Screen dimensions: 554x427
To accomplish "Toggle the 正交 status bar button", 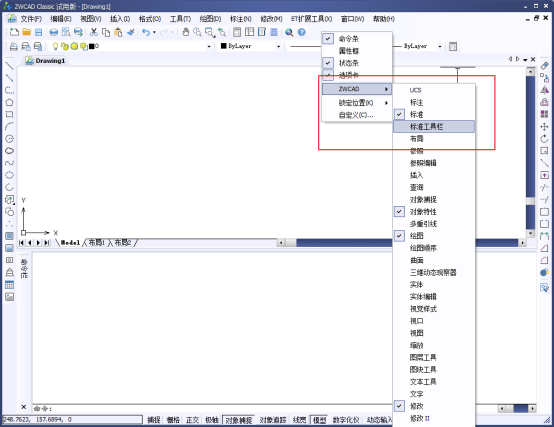I will coord(192,420).
